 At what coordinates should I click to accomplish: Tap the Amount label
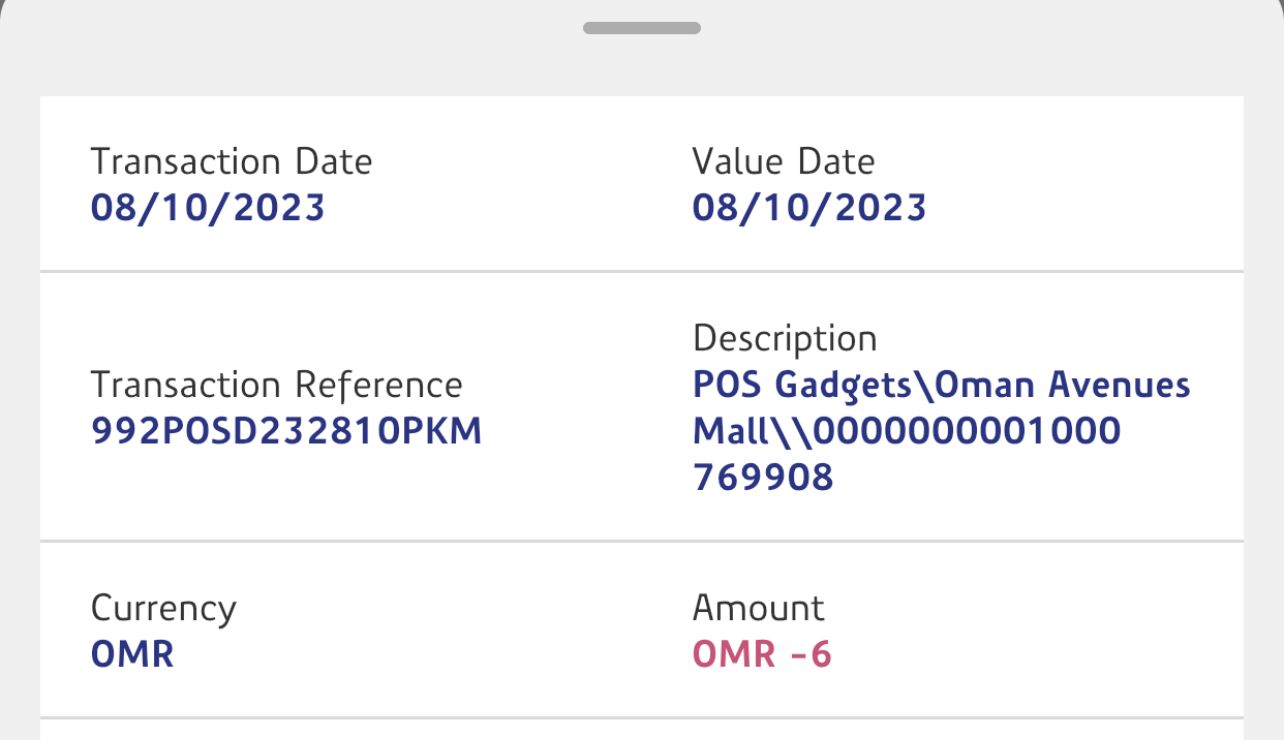(x=758, y=608)
